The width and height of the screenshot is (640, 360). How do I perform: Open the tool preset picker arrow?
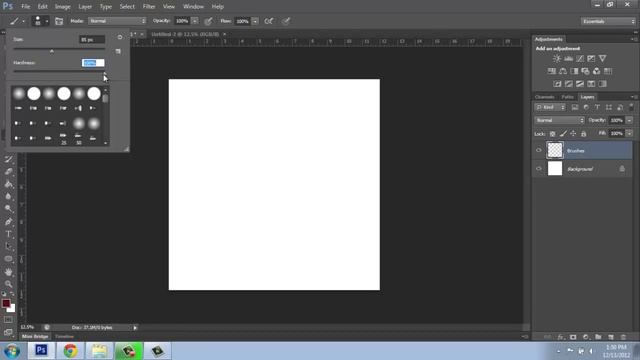[x=23, y=21]
